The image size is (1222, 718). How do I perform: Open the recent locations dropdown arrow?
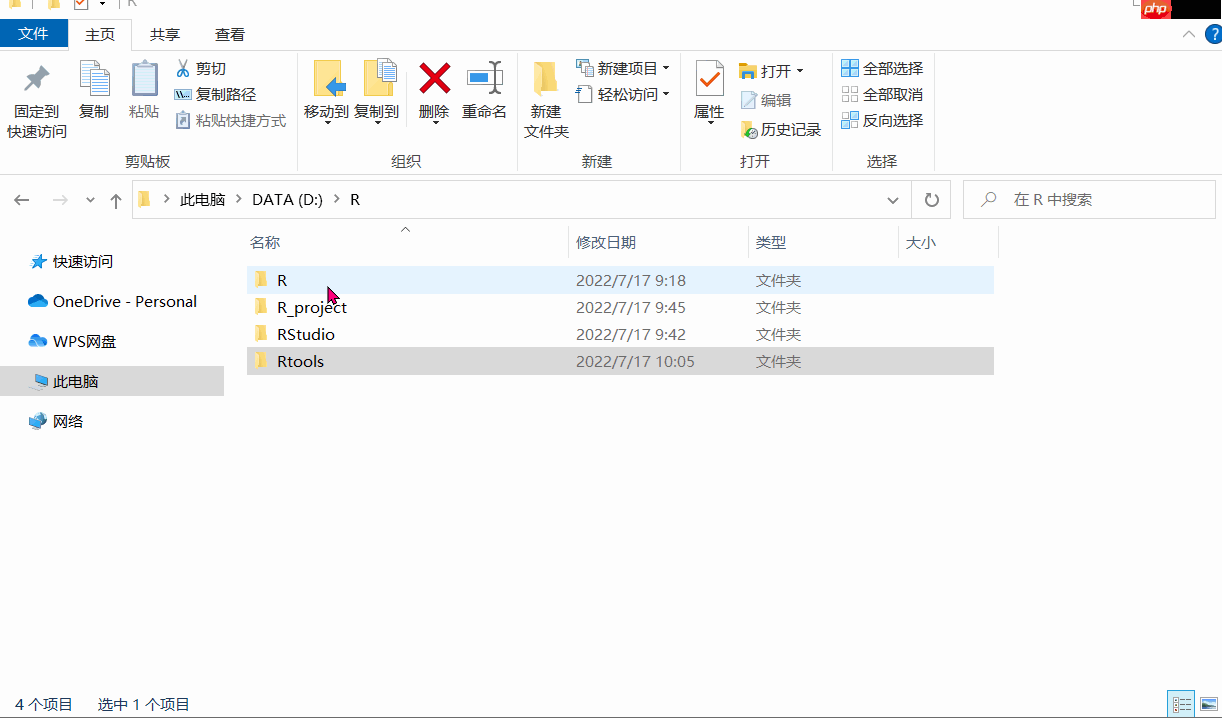pyautogui.click(x=90, y=200)
